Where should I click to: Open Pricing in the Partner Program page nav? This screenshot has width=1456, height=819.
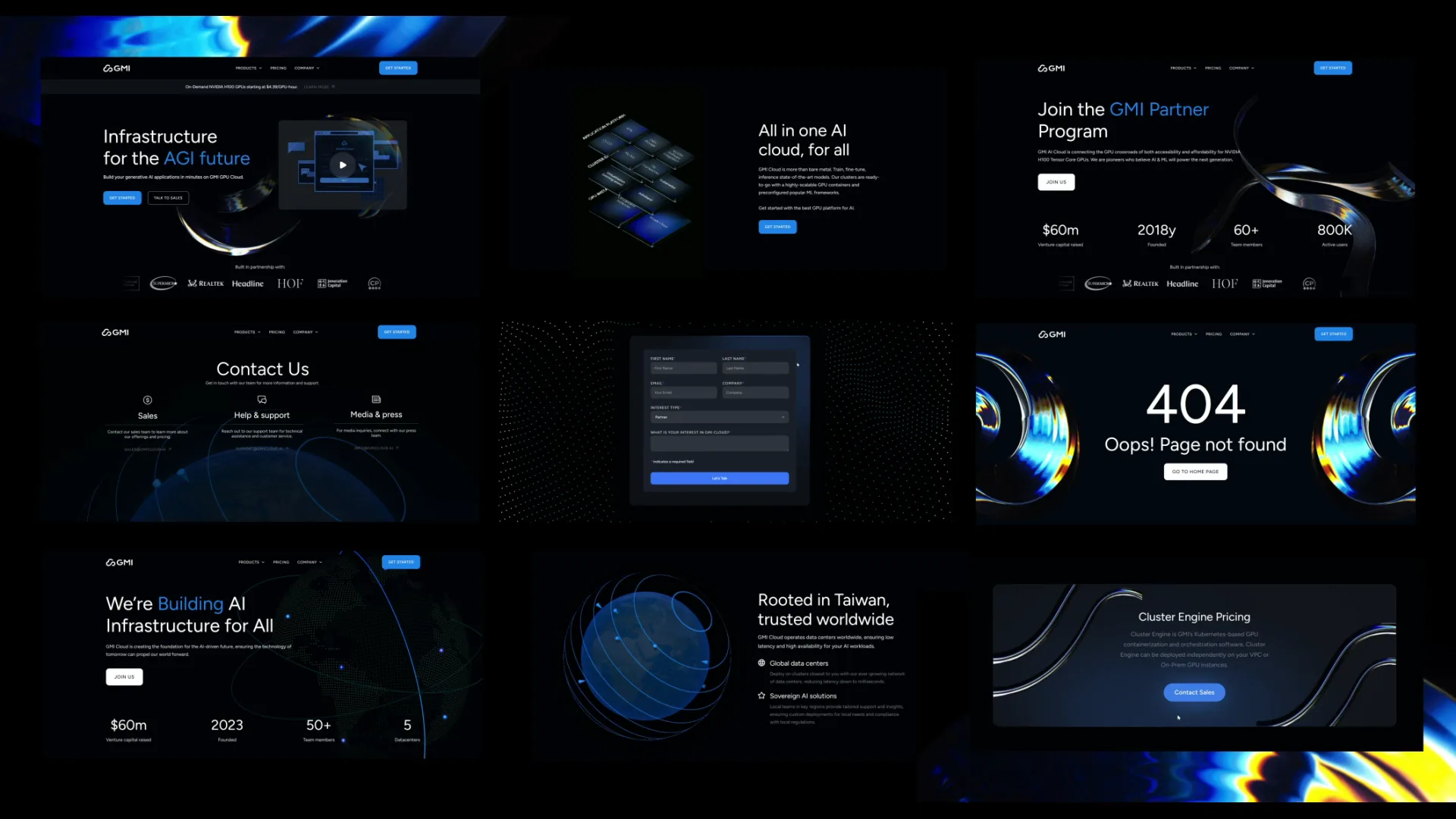coord(1213,68)
